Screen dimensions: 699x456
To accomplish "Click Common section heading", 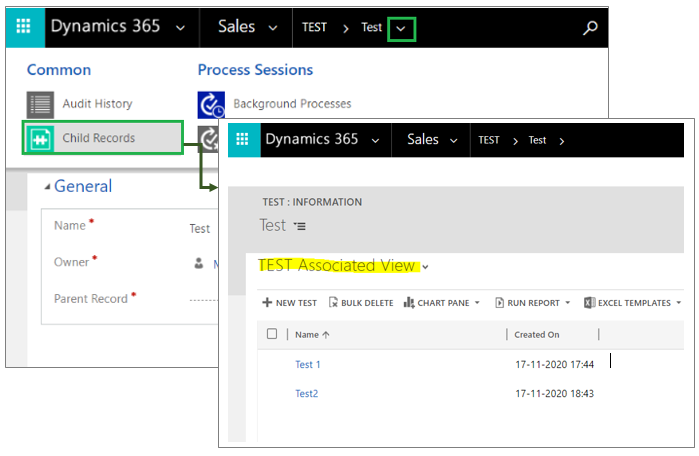I will (59, 70).
